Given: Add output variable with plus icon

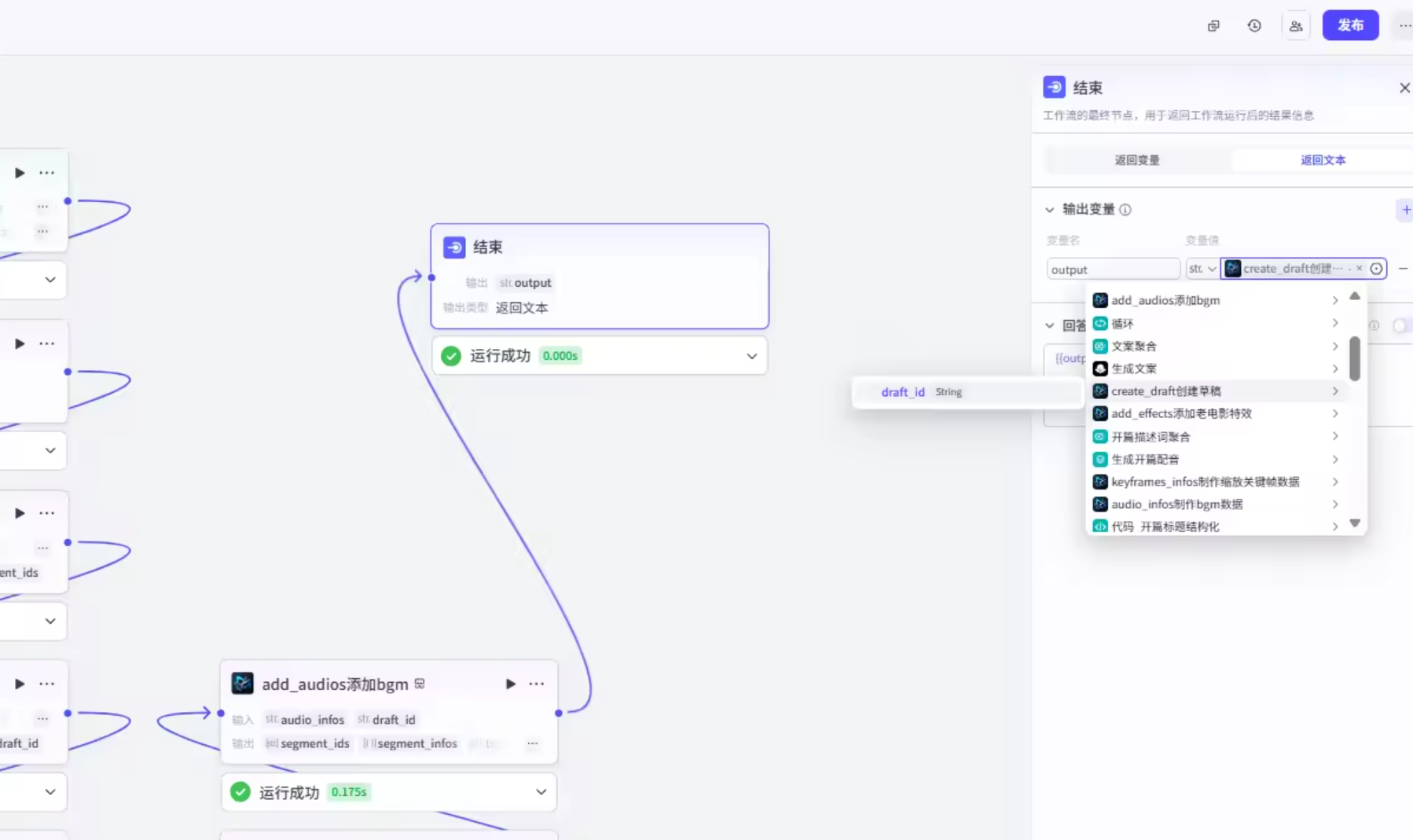Looking at the screenshot, I should click(1405, 210).
